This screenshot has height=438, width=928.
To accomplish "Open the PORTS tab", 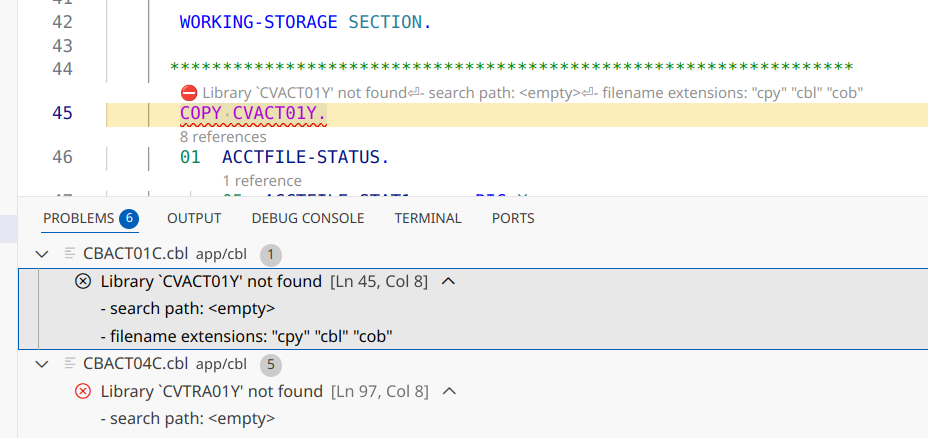I will point(513,218).
